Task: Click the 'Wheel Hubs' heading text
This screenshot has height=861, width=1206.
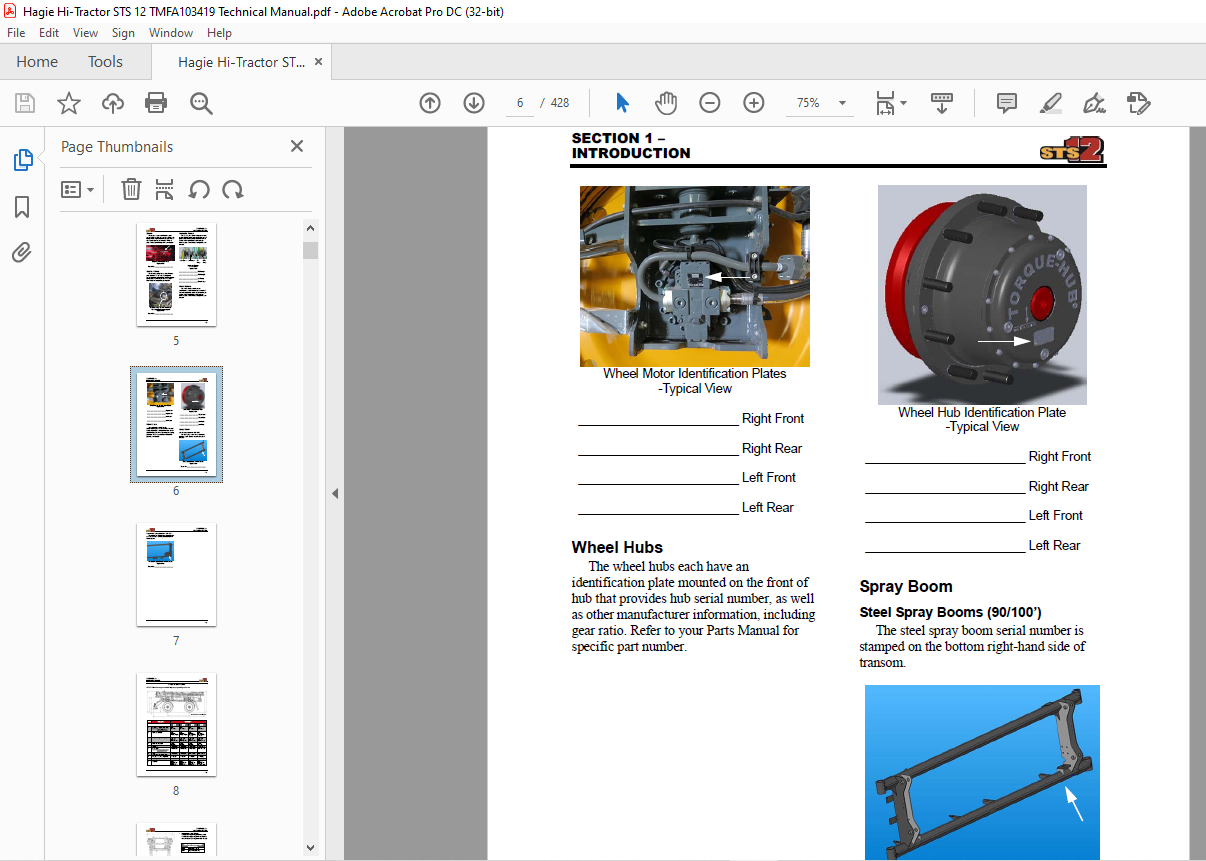Action: [x=617, y=547]
